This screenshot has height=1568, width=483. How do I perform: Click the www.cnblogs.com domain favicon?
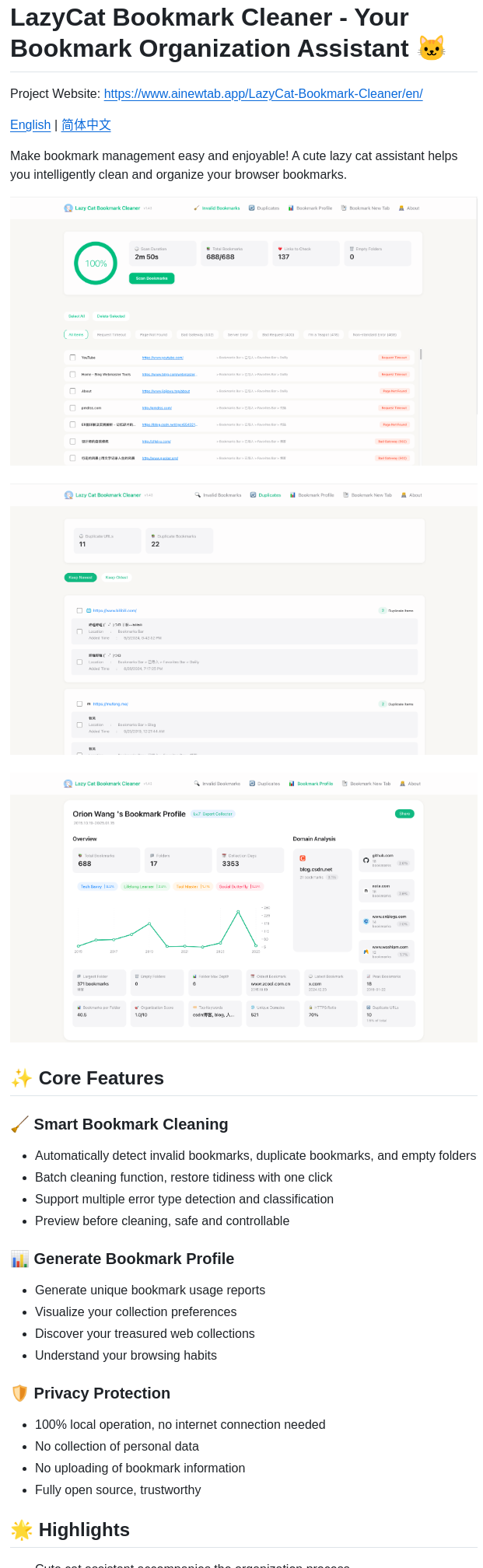366,921
